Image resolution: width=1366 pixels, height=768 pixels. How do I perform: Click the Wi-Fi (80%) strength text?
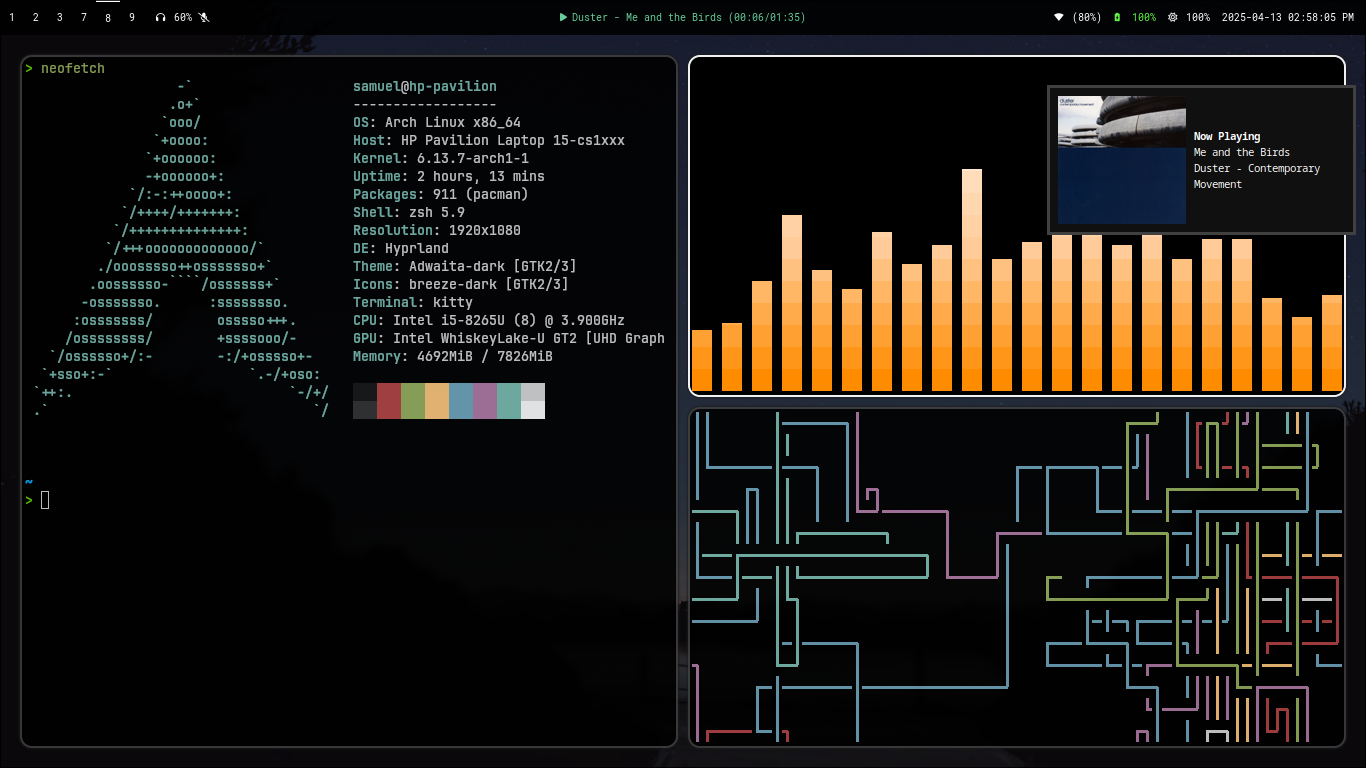tap(1087, 17)
